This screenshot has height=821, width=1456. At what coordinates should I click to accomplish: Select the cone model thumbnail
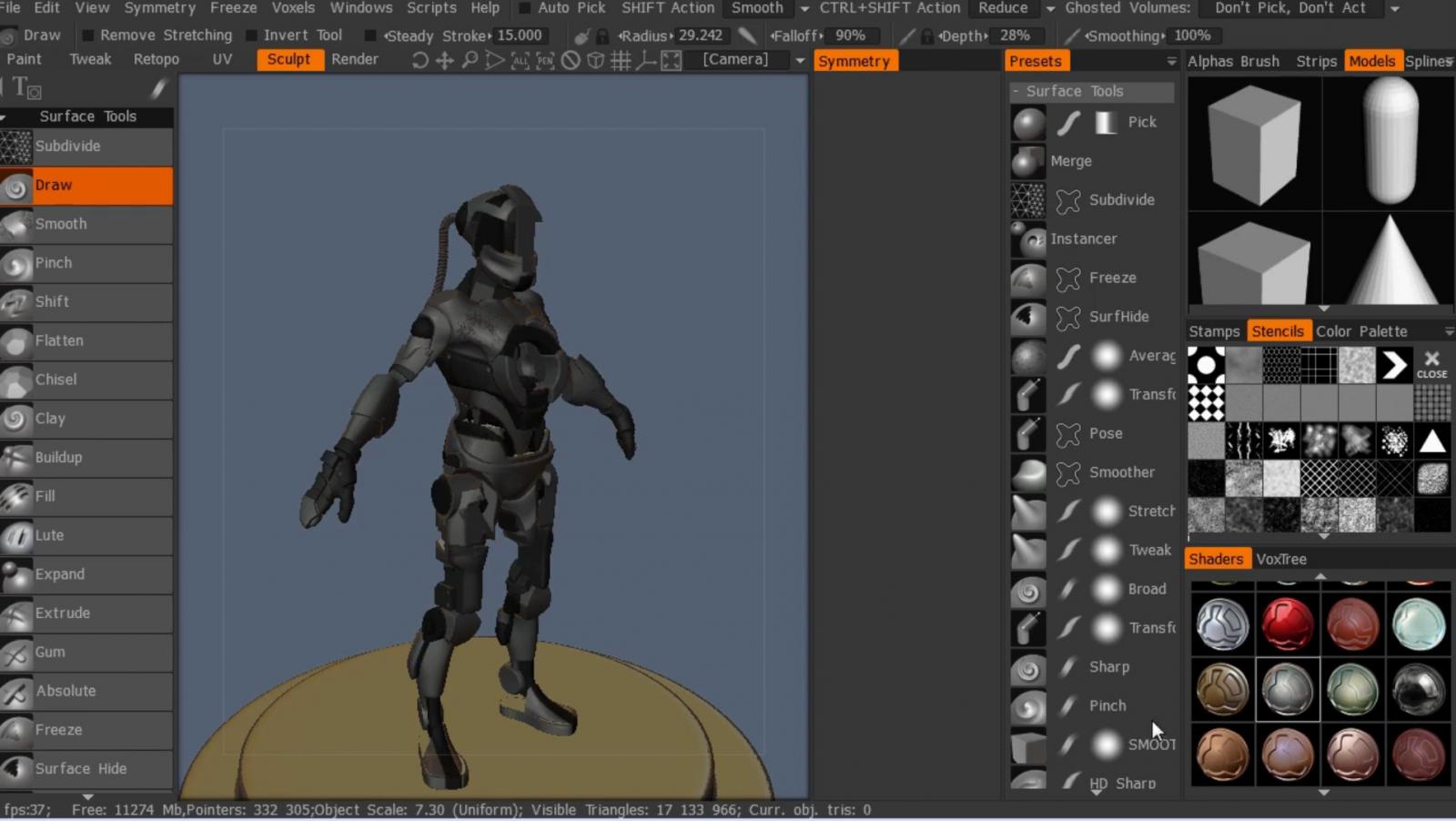coord(1390,261)
